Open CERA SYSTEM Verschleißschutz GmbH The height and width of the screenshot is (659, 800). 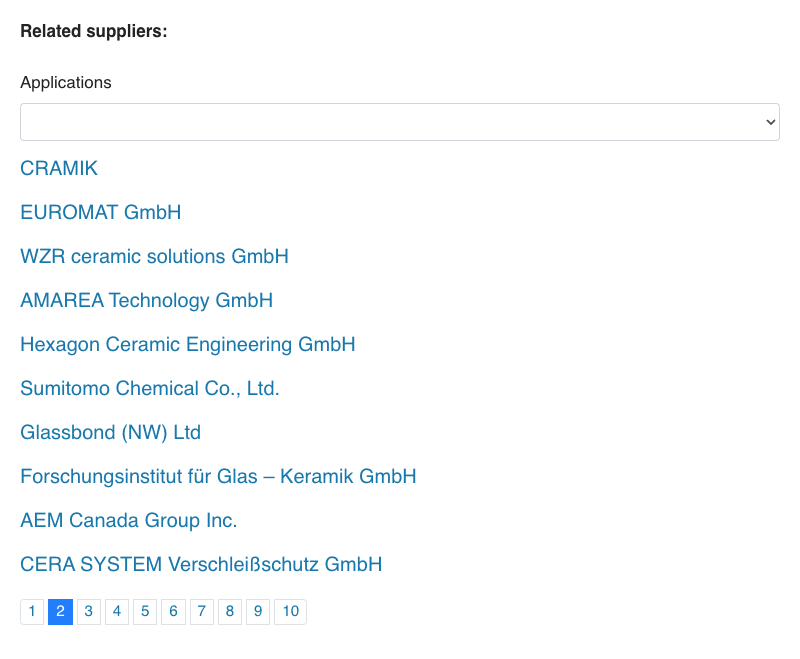pyautogui.click(x=201, y=564)
